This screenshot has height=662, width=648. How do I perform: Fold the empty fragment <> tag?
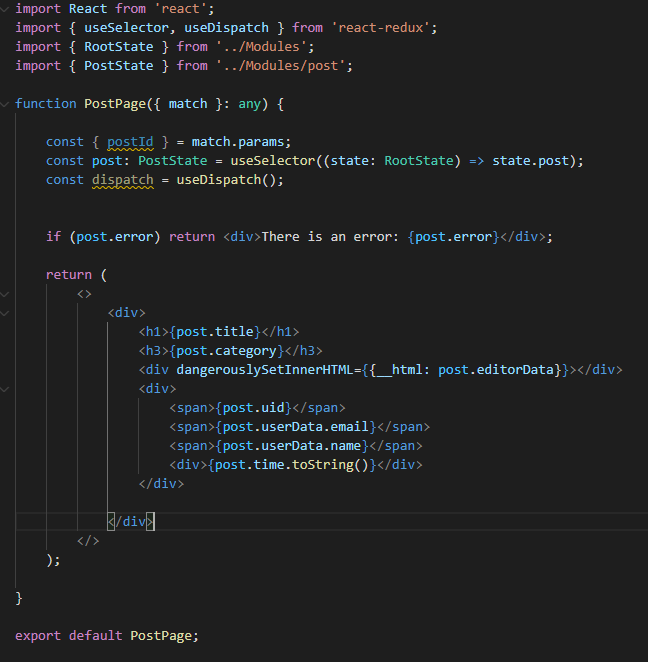[x=5, y=294]
